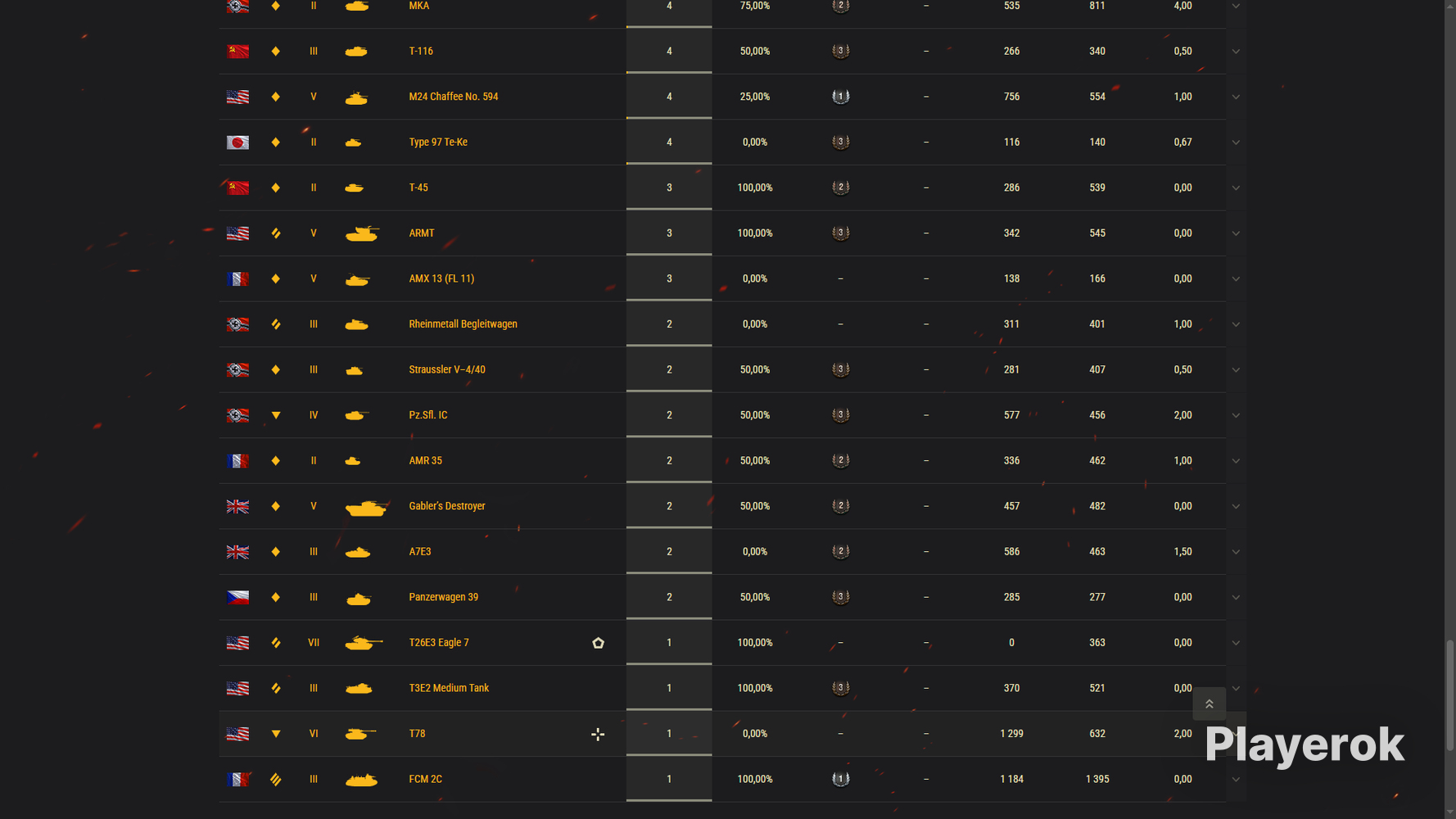Expand the A7E3 row details chevron

1236,552
